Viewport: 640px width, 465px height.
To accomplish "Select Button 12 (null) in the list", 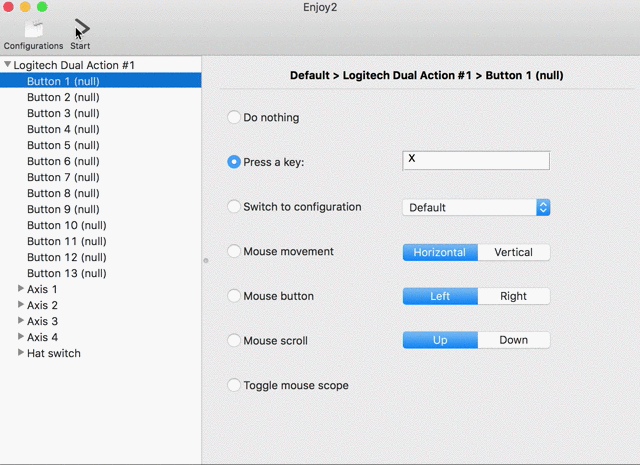I will click(100, 257).
